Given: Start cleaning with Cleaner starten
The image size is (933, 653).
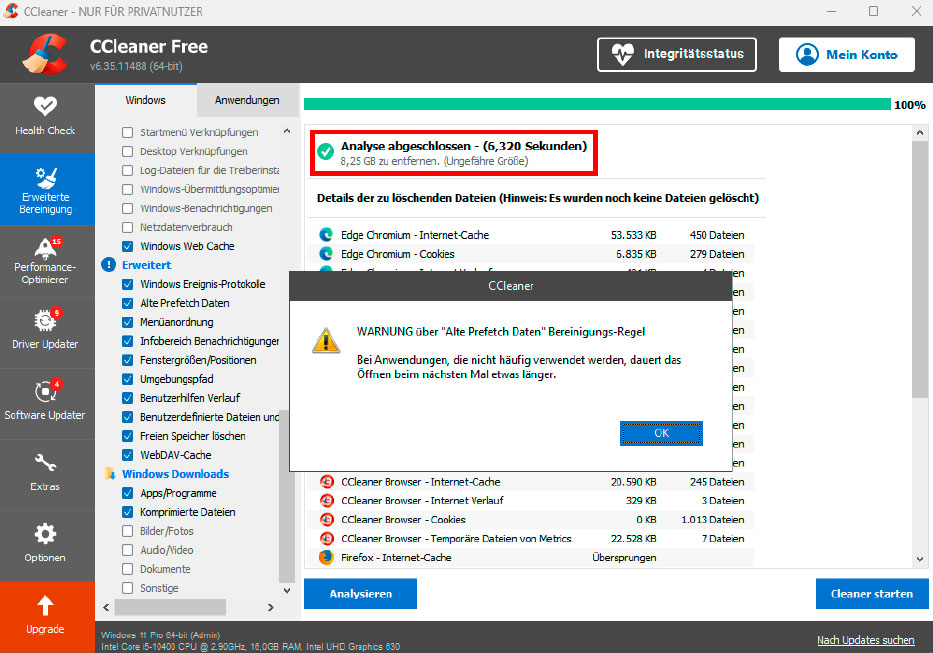Looking at the screenshot, I should point(872,593).
